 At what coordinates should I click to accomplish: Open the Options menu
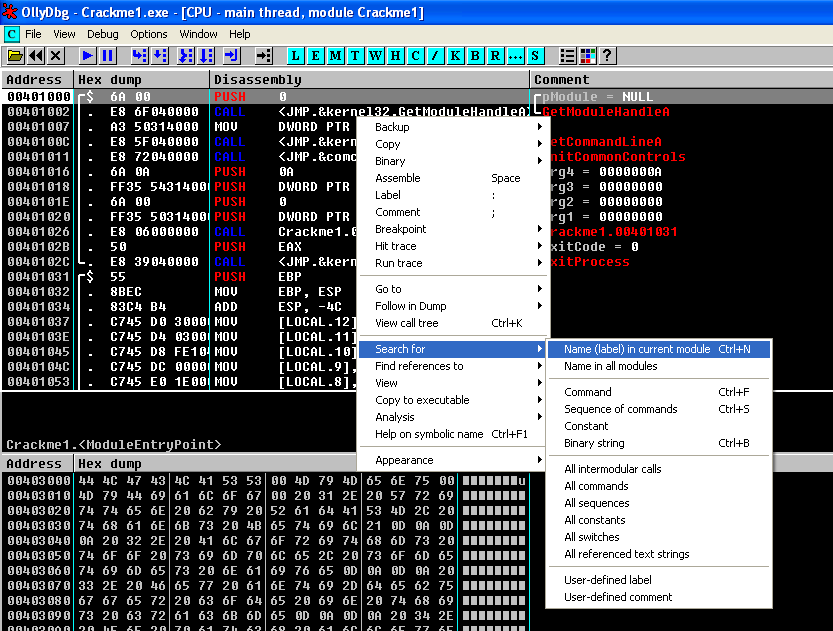[149, 34]
